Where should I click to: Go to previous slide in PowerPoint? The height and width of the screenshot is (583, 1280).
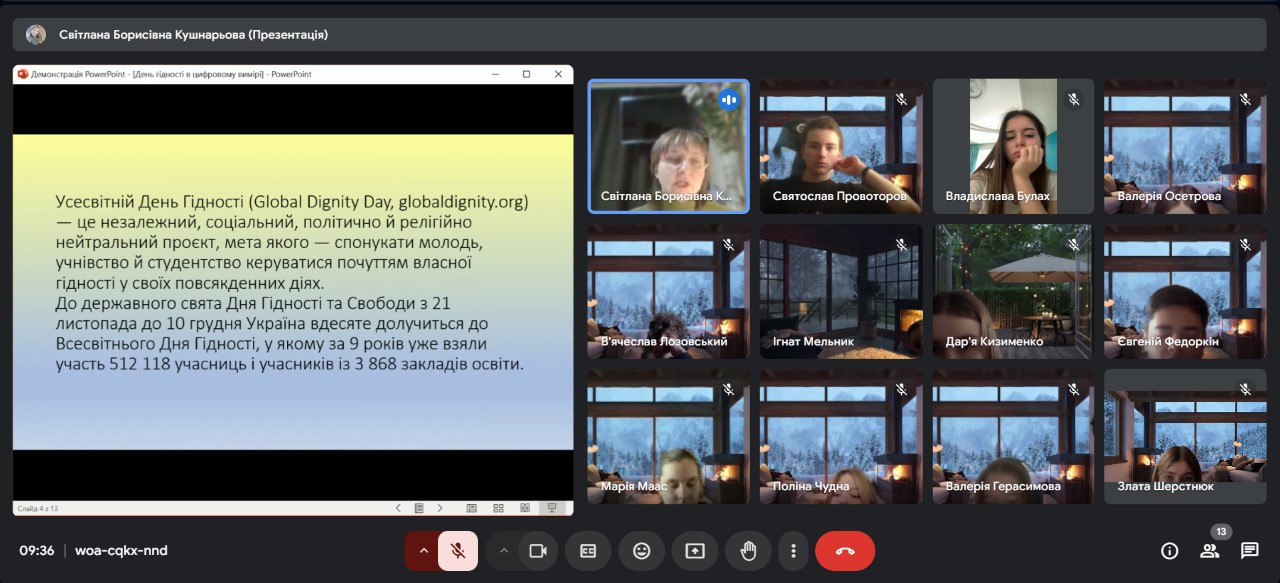pyautogui.click(x=398, y=508)
